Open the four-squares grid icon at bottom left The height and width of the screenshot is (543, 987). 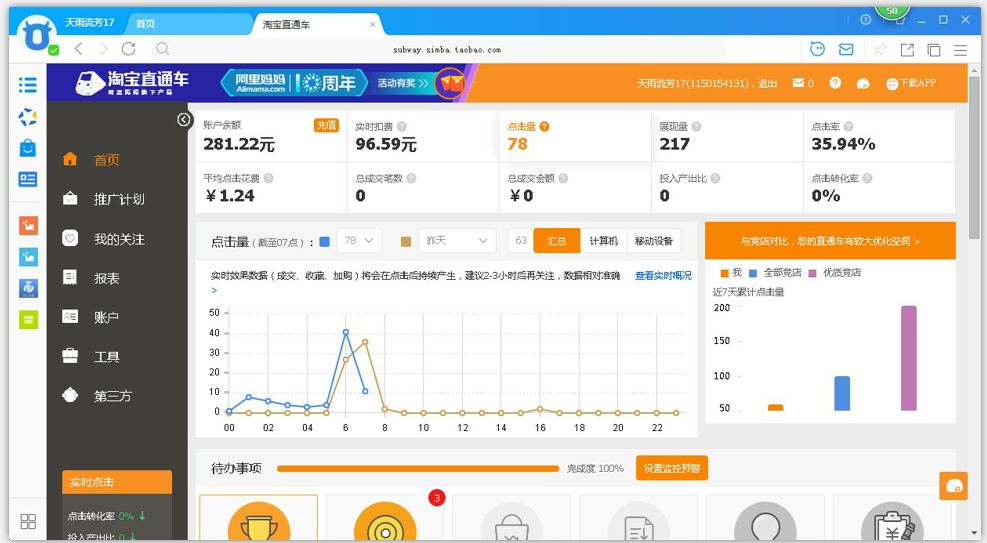(x=28, y=521)
